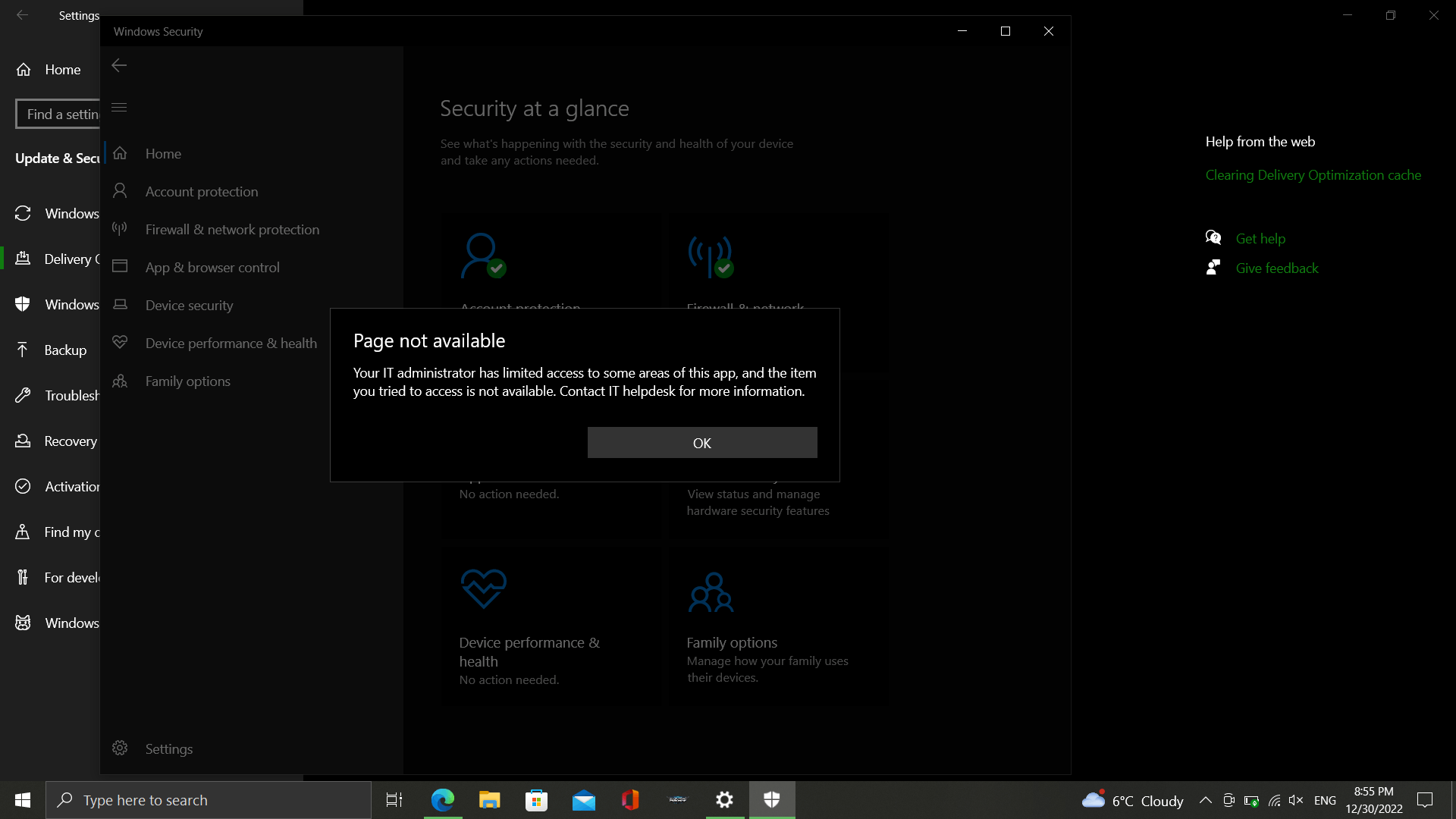Go back using Windows Security back arrow

tap(119, 66)
